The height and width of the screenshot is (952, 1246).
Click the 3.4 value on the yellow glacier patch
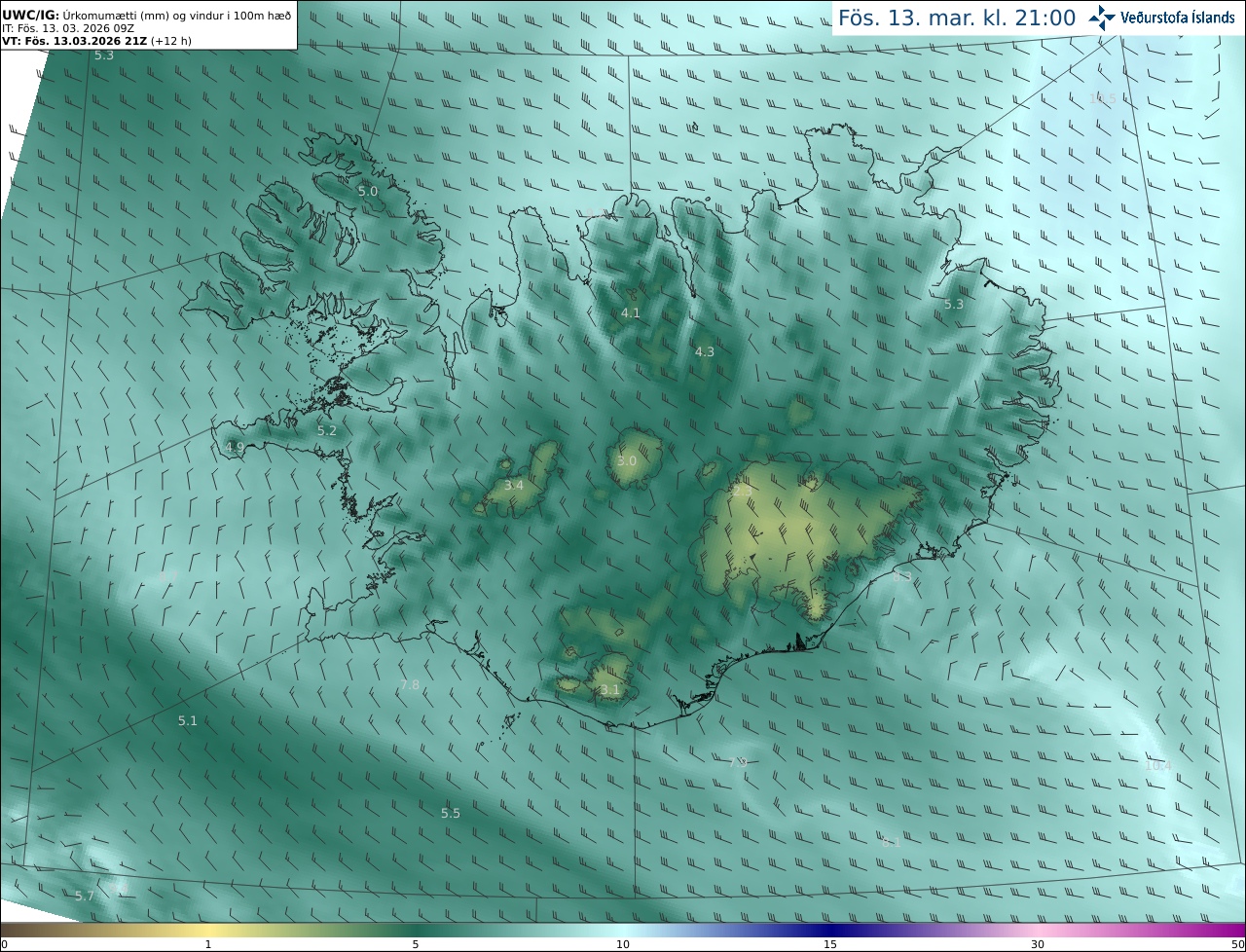click(514, 486)
